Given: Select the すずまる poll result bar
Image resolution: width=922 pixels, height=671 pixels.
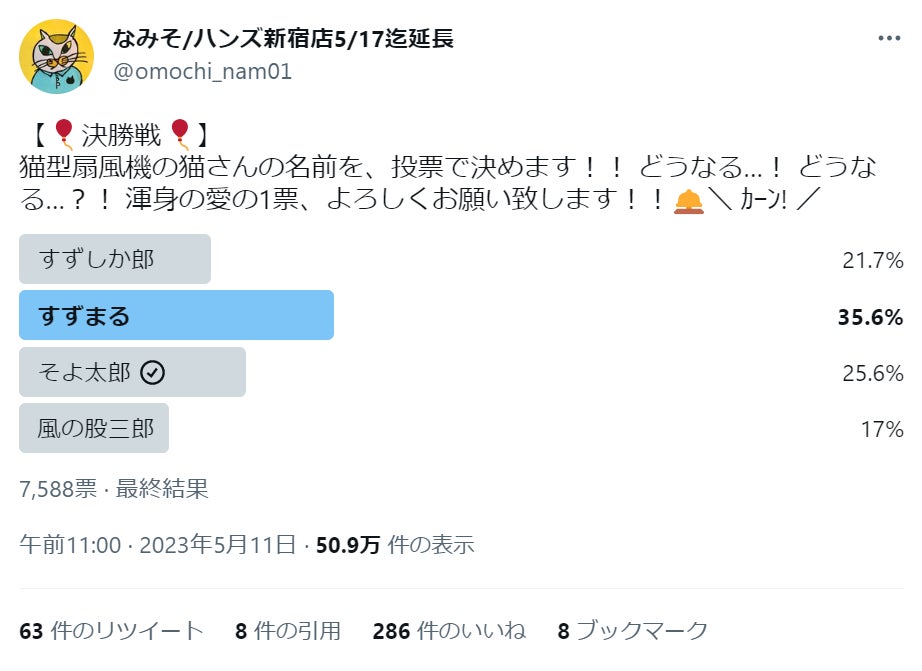Looking at the screenshot, I should tap(176, 316).
